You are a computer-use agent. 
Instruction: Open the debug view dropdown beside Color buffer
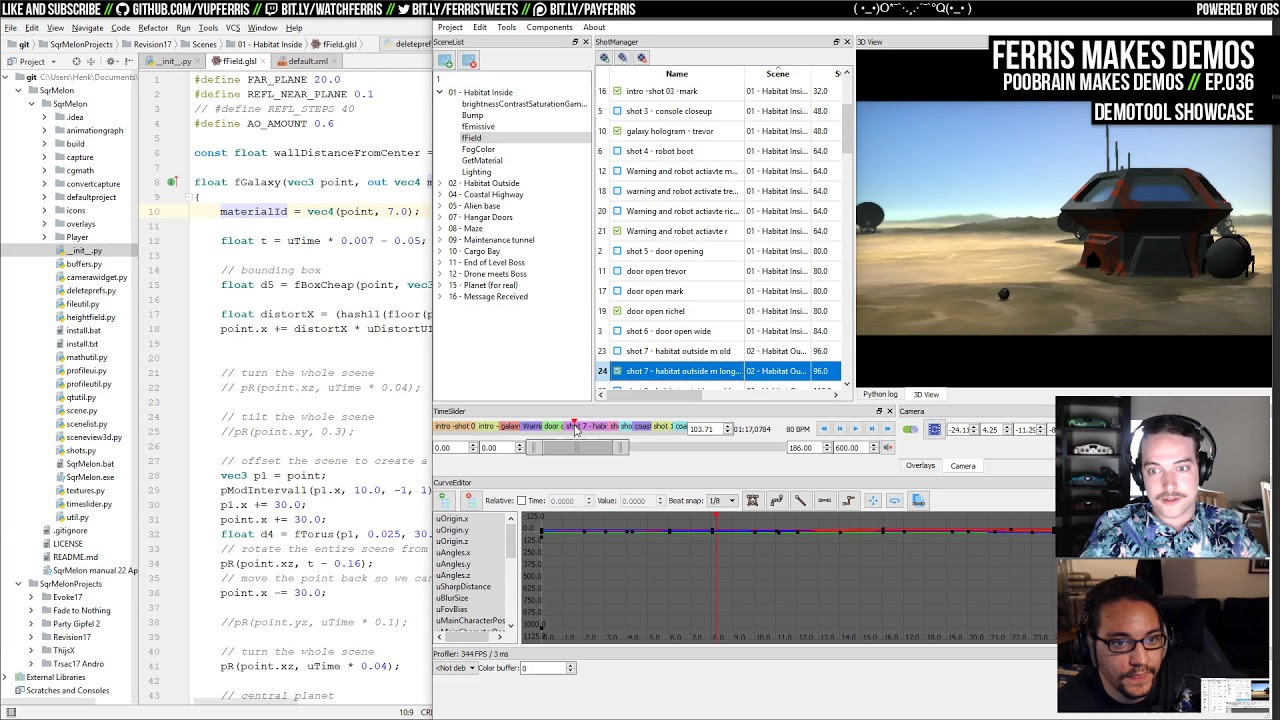[454, 668]
